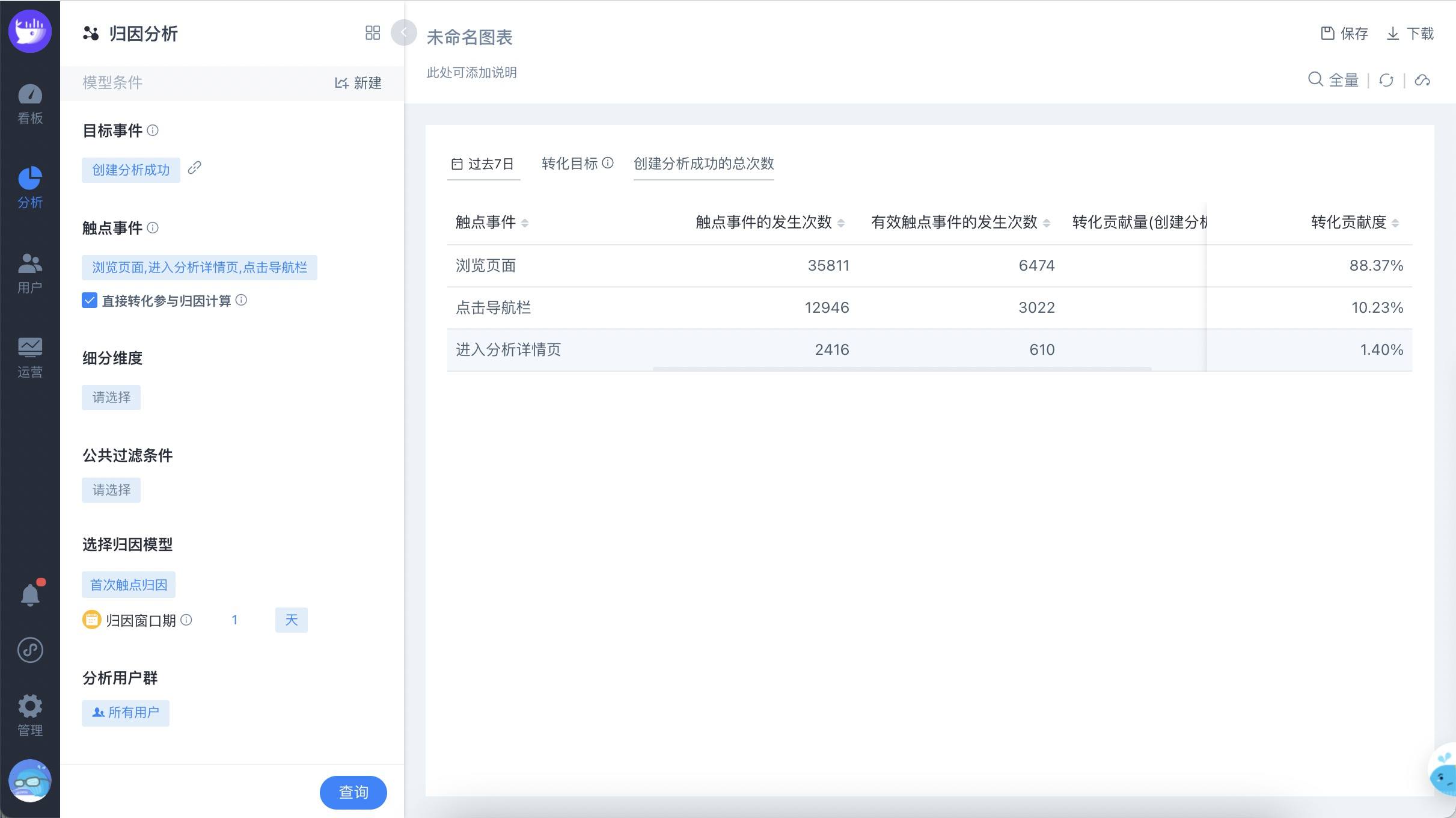Viewport: 1456px width, 818px height.
Task: Sort by 转化贡献度 column
Action: (1395, 223)
